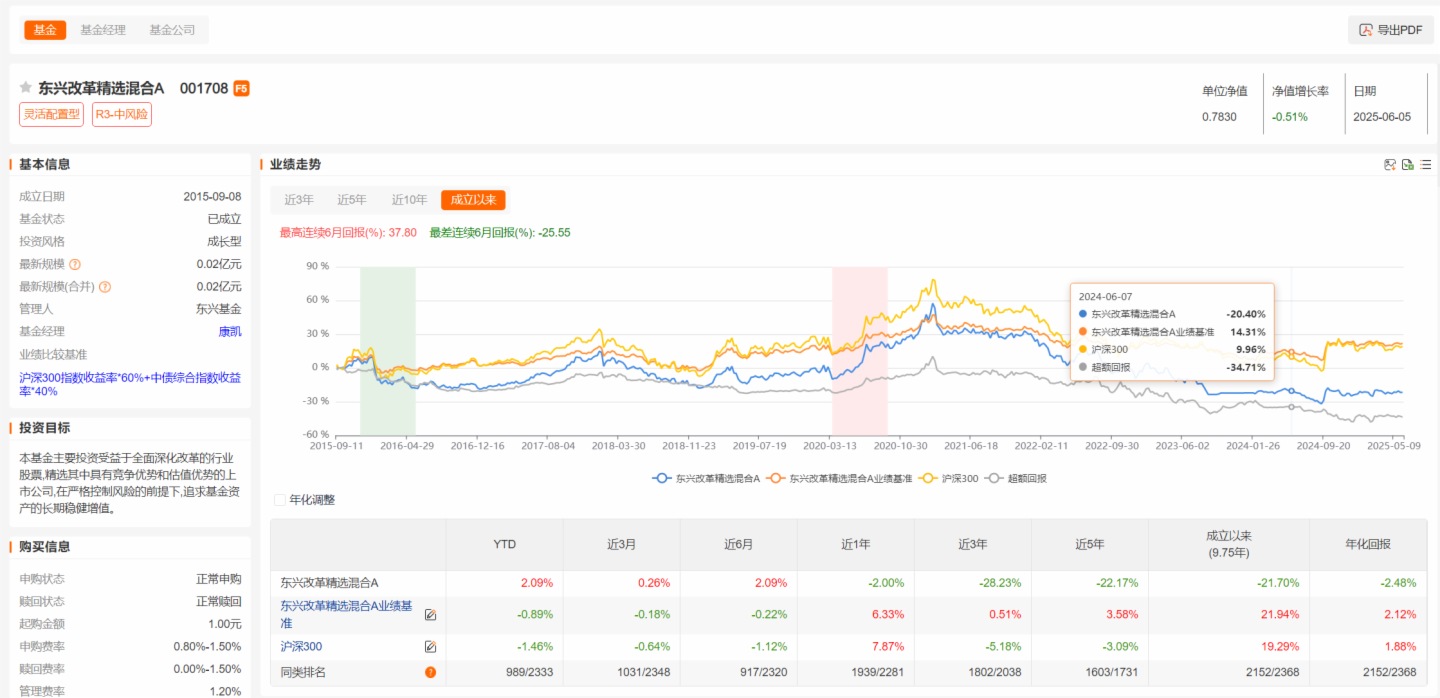This screenshot has height=698, width=1440.
Task: Open fund manager 康凯 link
Action: pos(230,332)
